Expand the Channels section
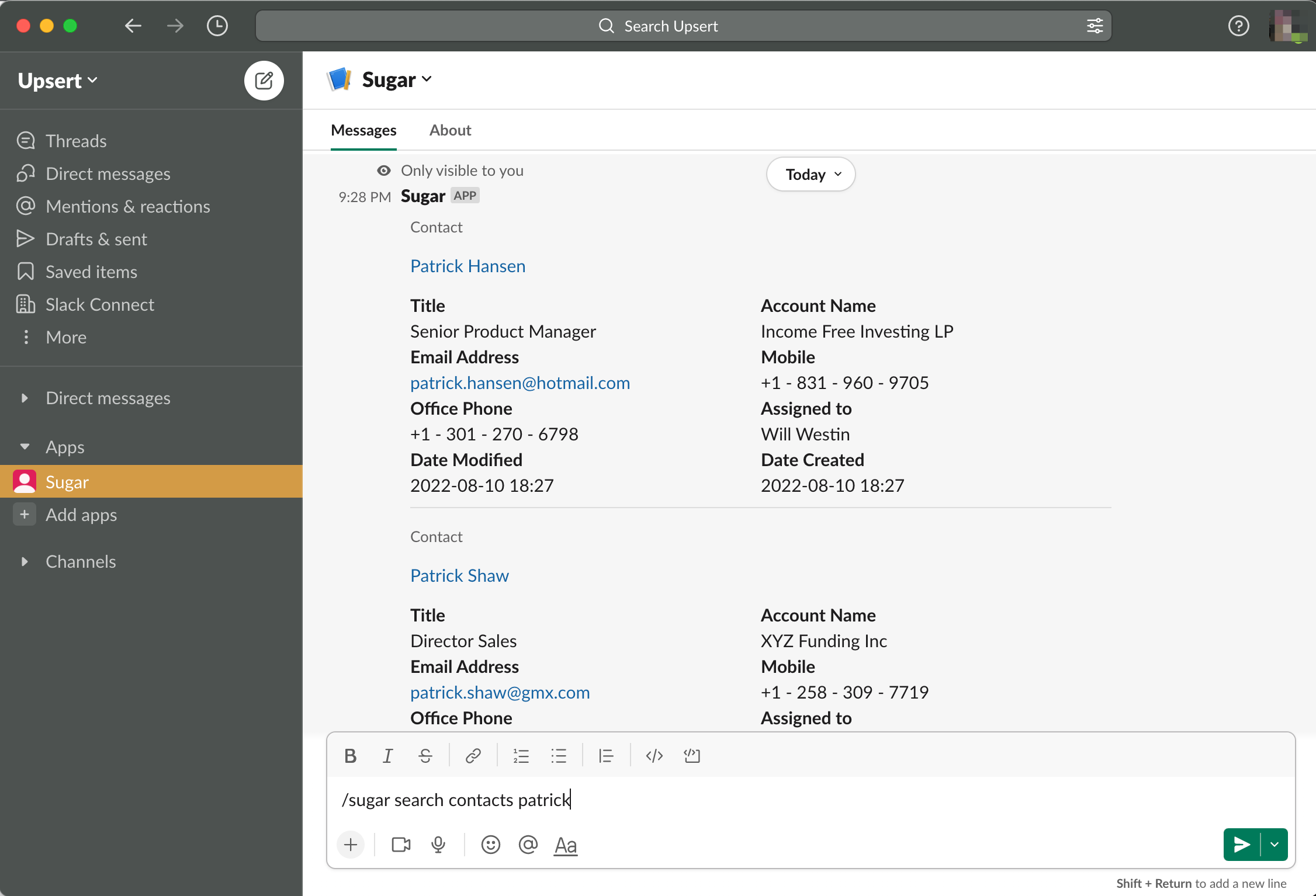 pyautogui.click(x=23, y=561)
